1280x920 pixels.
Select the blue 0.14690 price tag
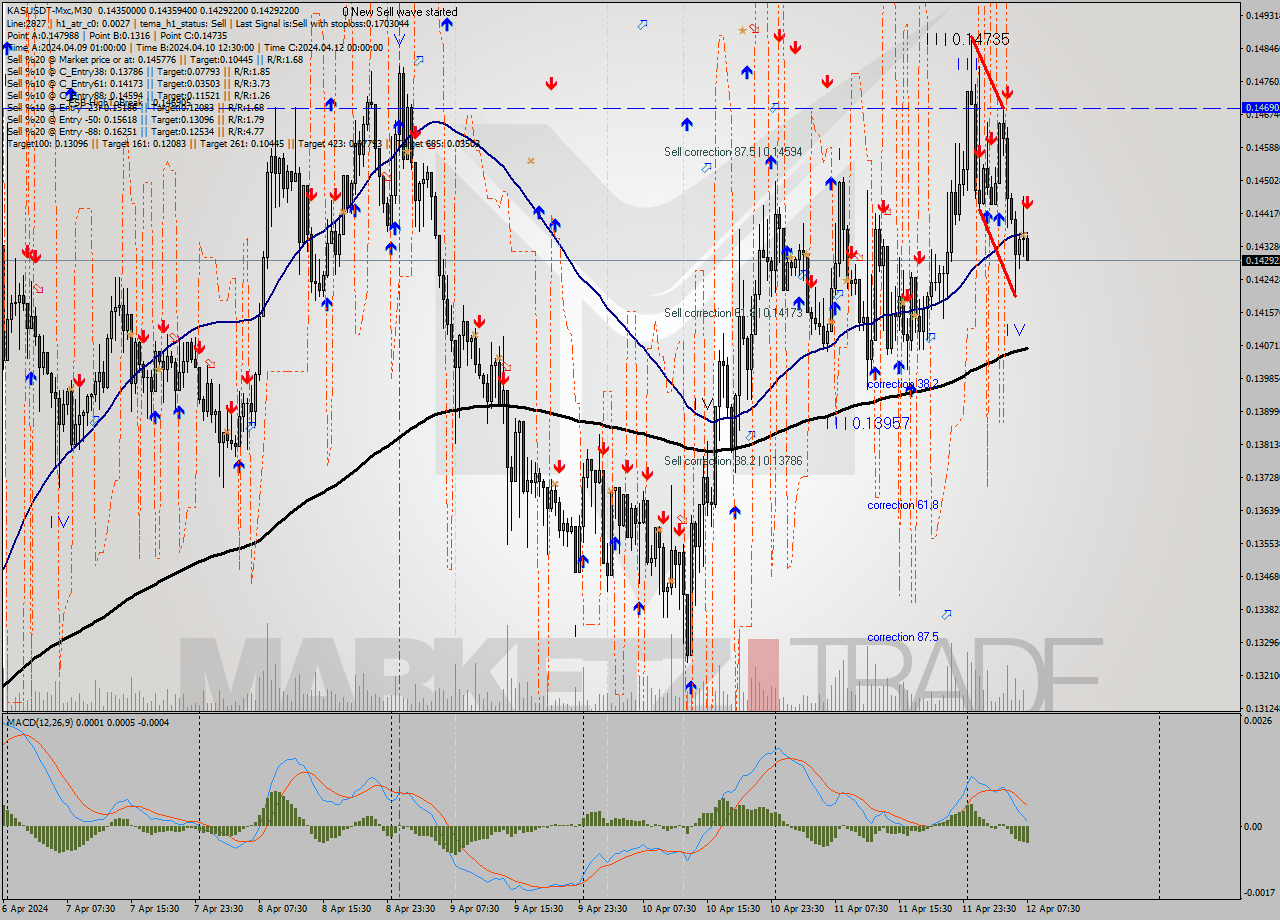click(x=1259, y=107)
